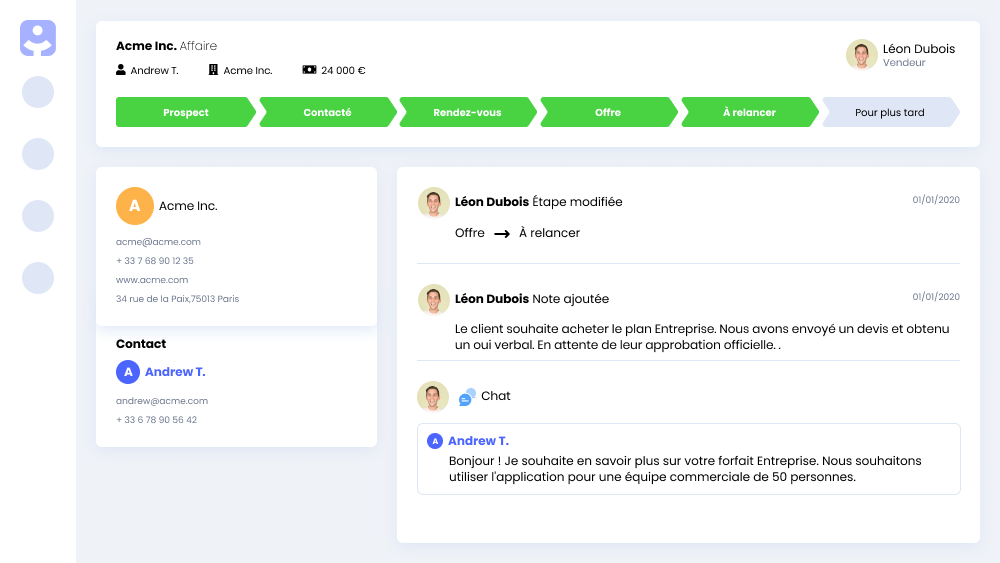This screenshot has height=563, width=1000.
Task: Click the chat bubble icon beside Chat
Action: pyautogui.click(x=467, y=397)
